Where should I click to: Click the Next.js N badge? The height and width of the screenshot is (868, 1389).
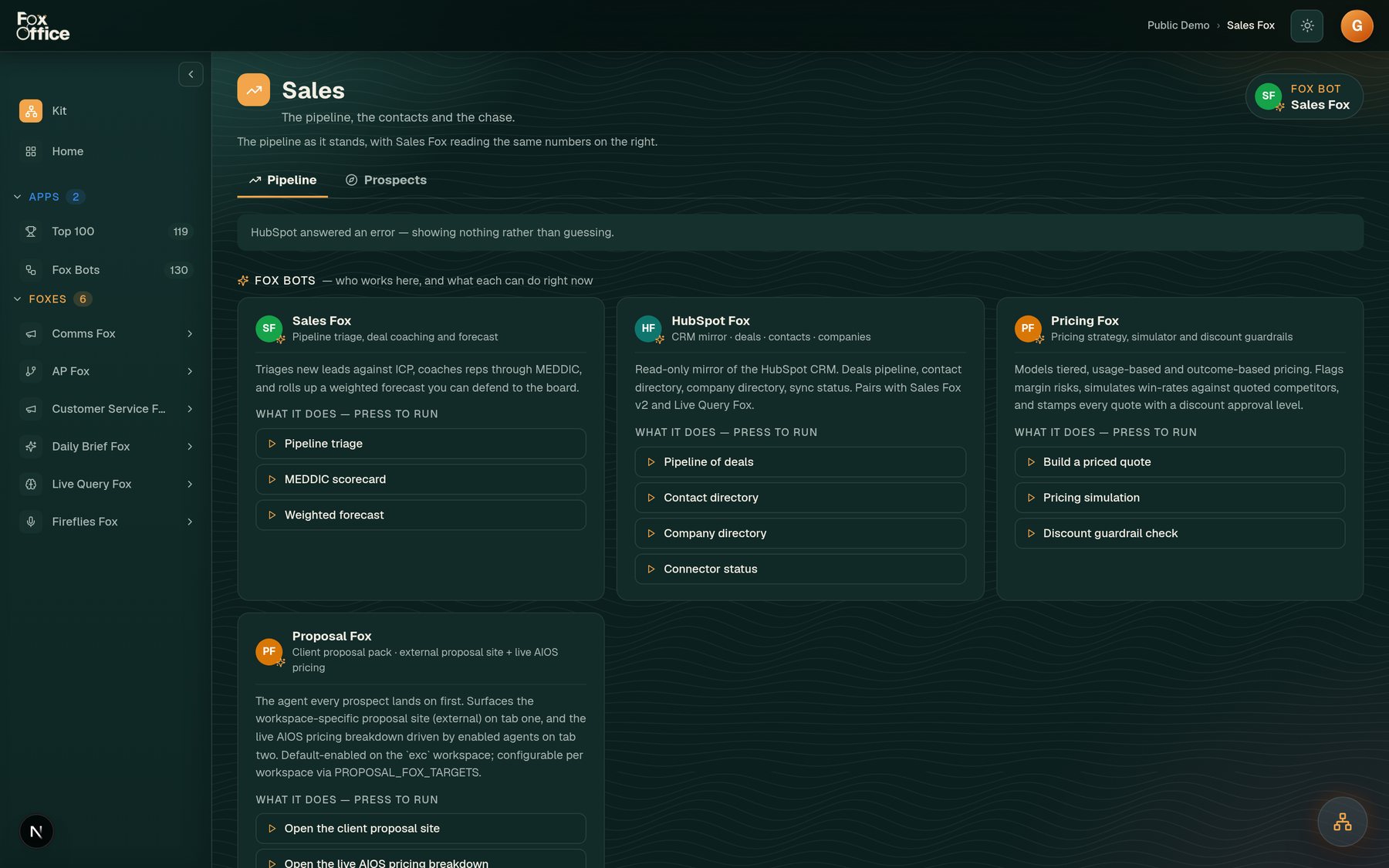36,832
